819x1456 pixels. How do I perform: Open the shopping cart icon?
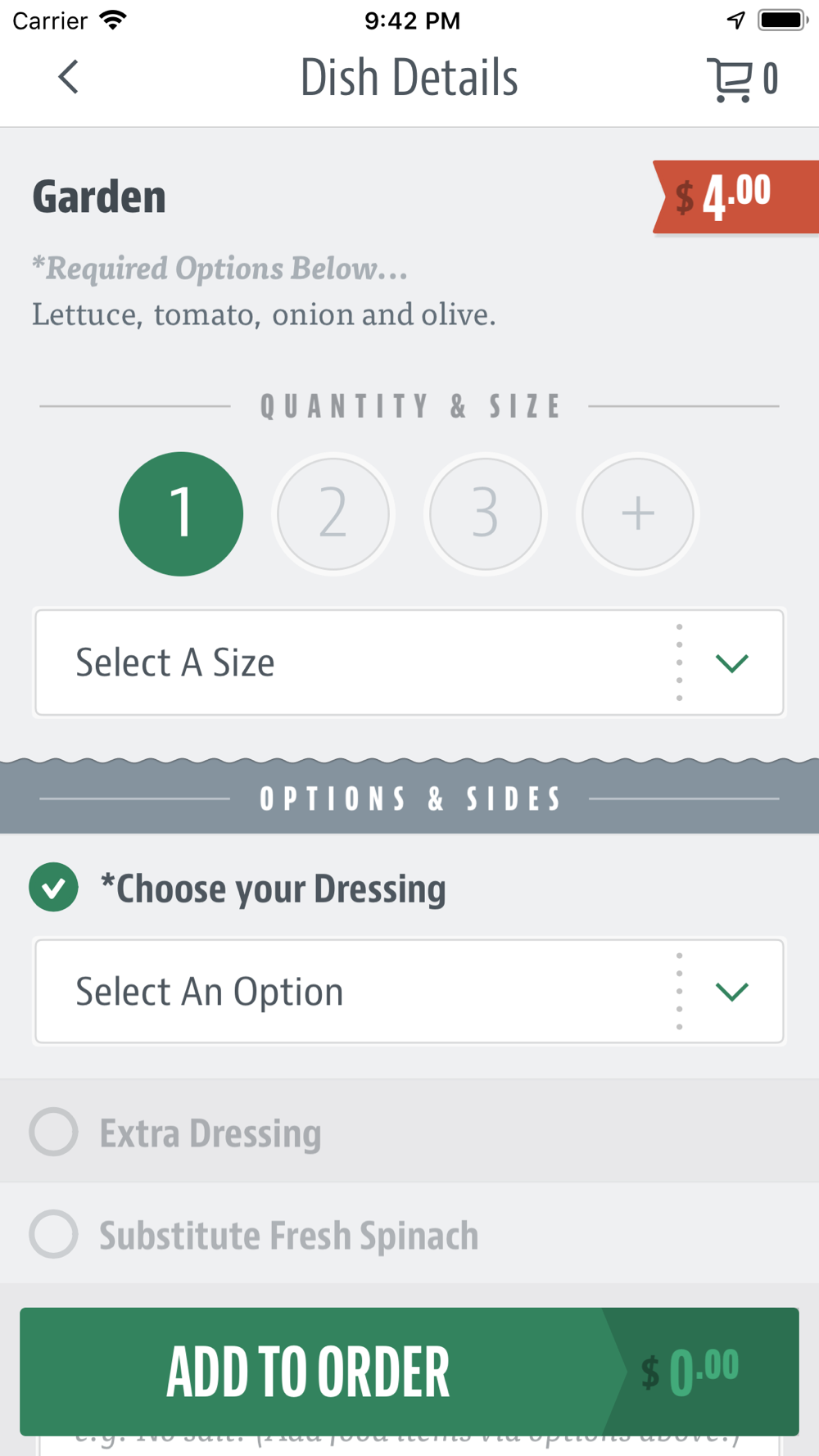(731, 79)
